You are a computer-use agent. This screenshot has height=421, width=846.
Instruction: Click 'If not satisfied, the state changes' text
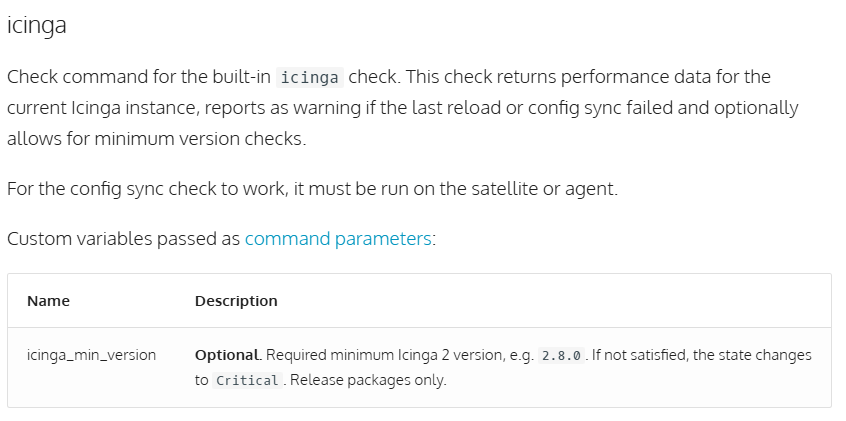click(702, 355)
